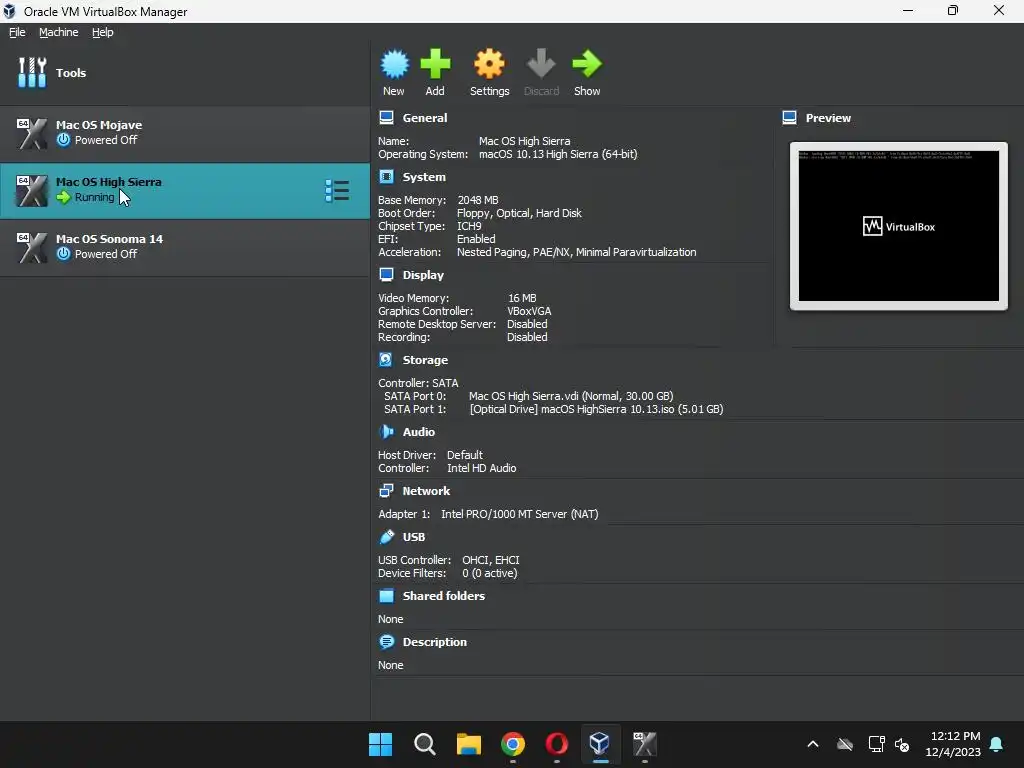The height and width of the screenshot is (768, 1024).
Task: Click the Display section heading
Action: (x=423, y=275)
